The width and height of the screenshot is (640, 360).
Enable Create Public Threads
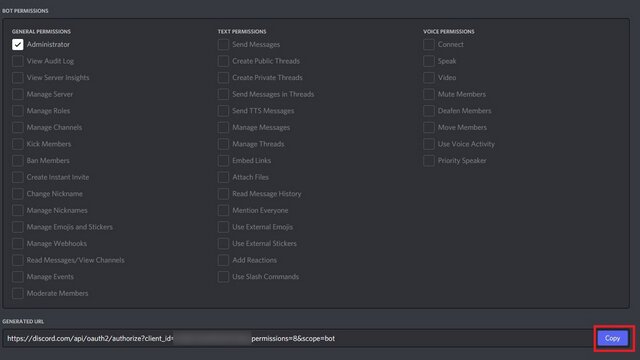tap(223, 61)
